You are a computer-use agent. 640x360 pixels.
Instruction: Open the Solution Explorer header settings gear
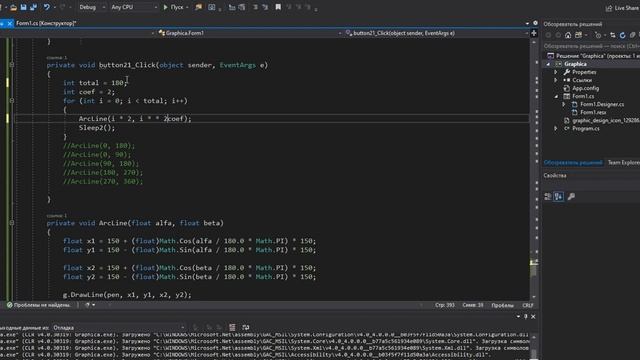(x=535, y=23)
